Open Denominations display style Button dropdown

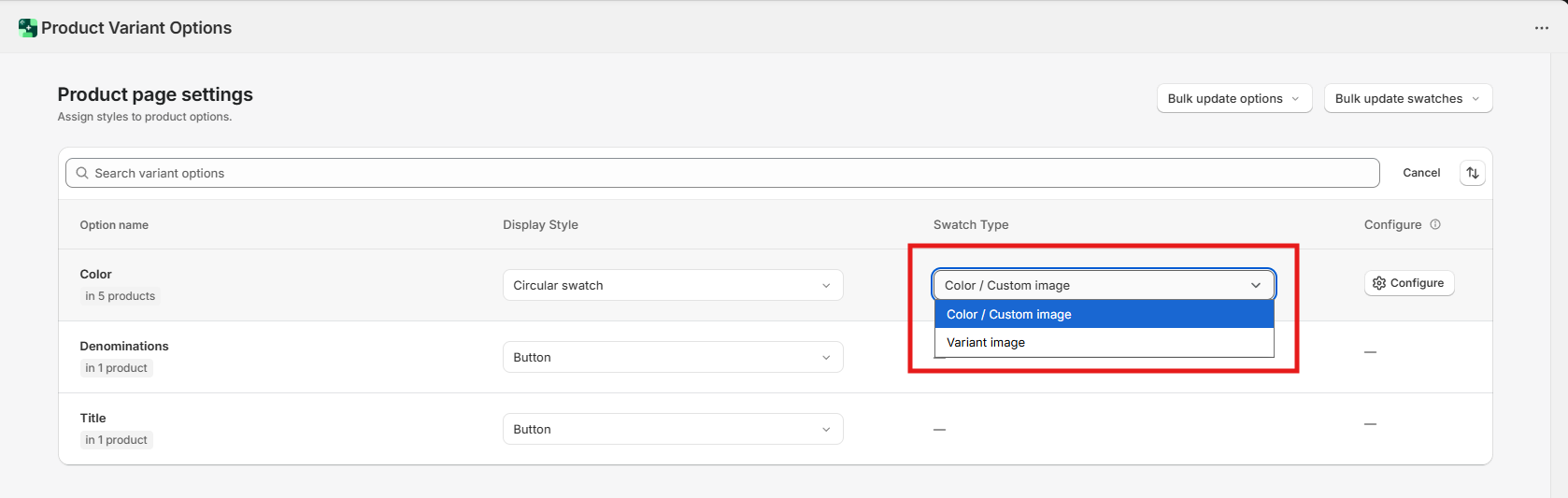pyautogui.click(x=672, y=357)
